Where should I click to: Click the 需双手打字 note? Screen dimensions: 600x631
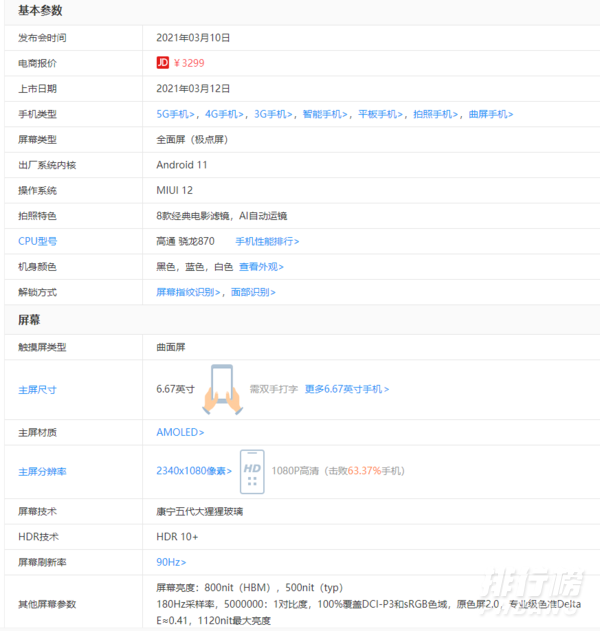coord(274,389)
